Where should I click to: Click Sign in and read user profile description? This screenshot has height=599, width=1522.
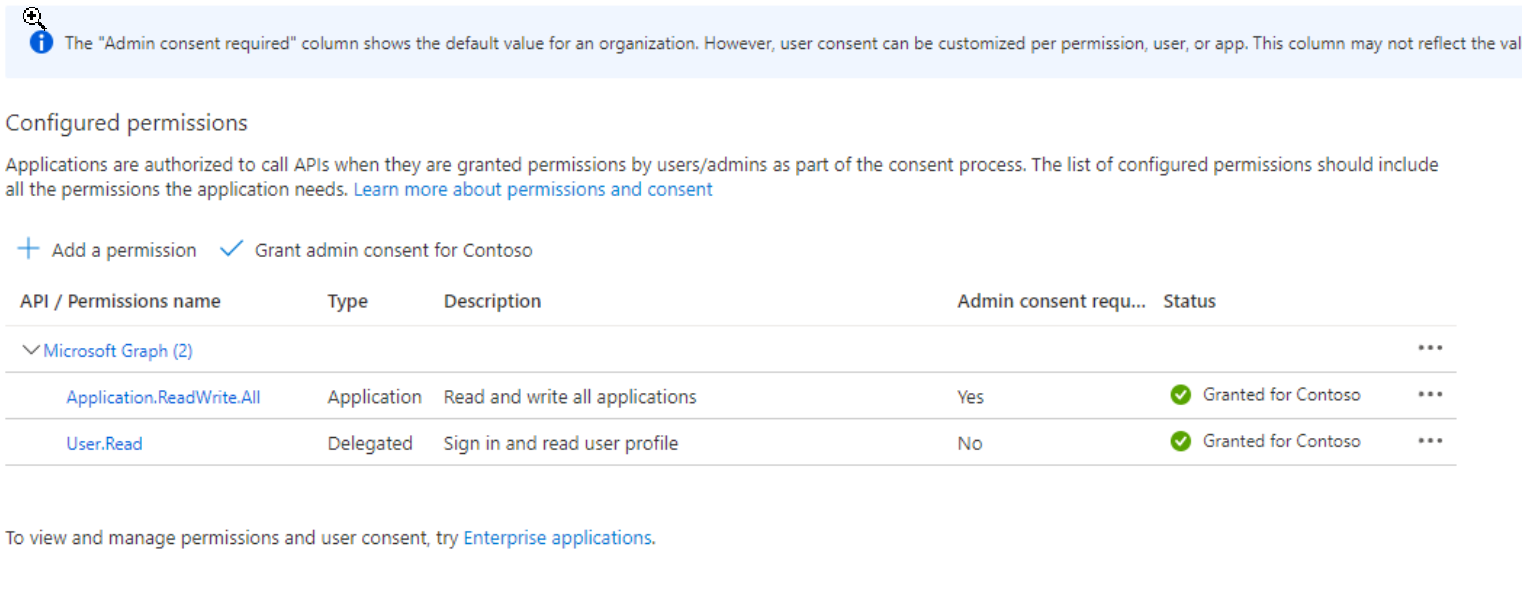click(561, 443)
